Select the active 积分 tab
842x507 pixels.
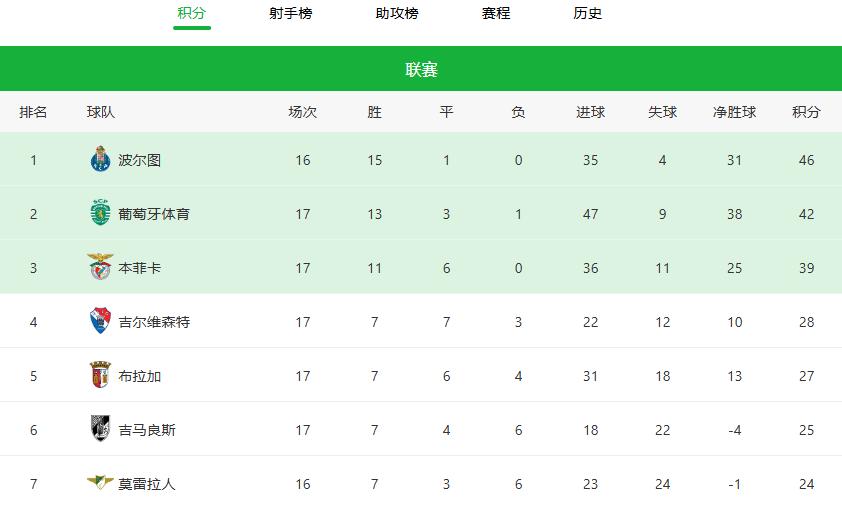click(x=192, y=13)
